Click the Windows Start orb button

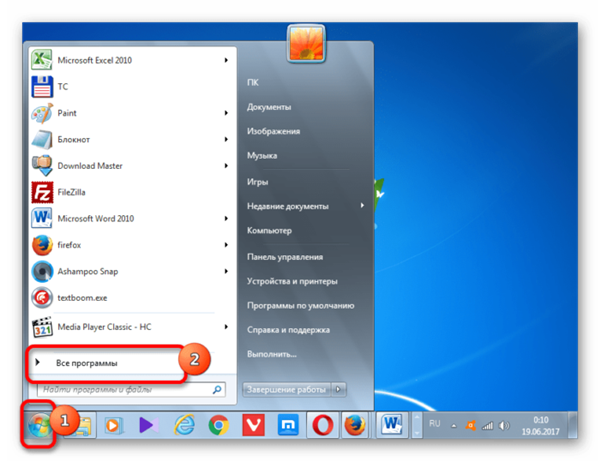click(39, 425)
